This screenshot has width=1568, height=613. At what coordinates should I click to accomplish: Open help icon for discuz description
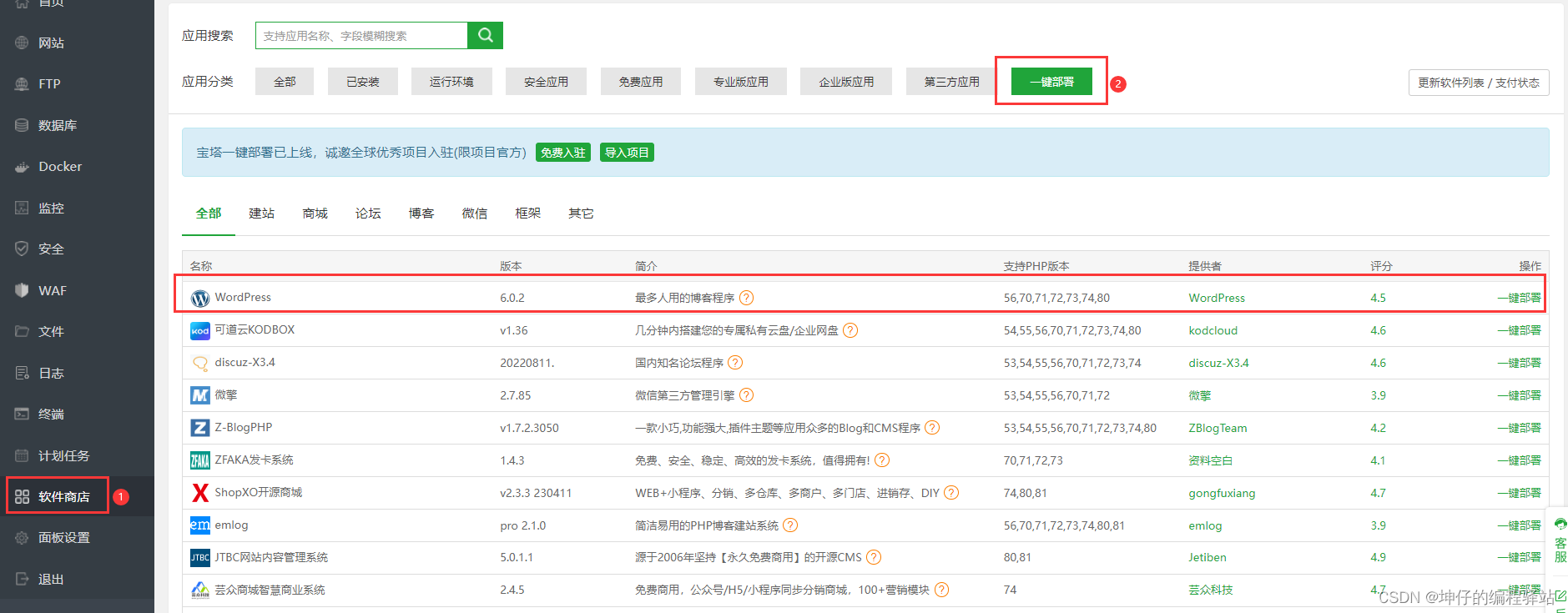[x=735, y=363]
